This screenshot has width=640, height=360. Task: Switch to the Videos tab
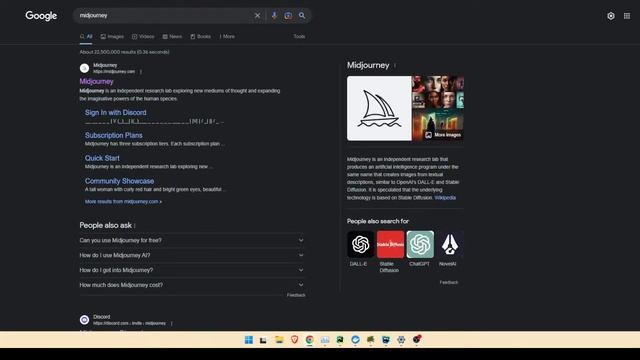click(x=143, y=37)
